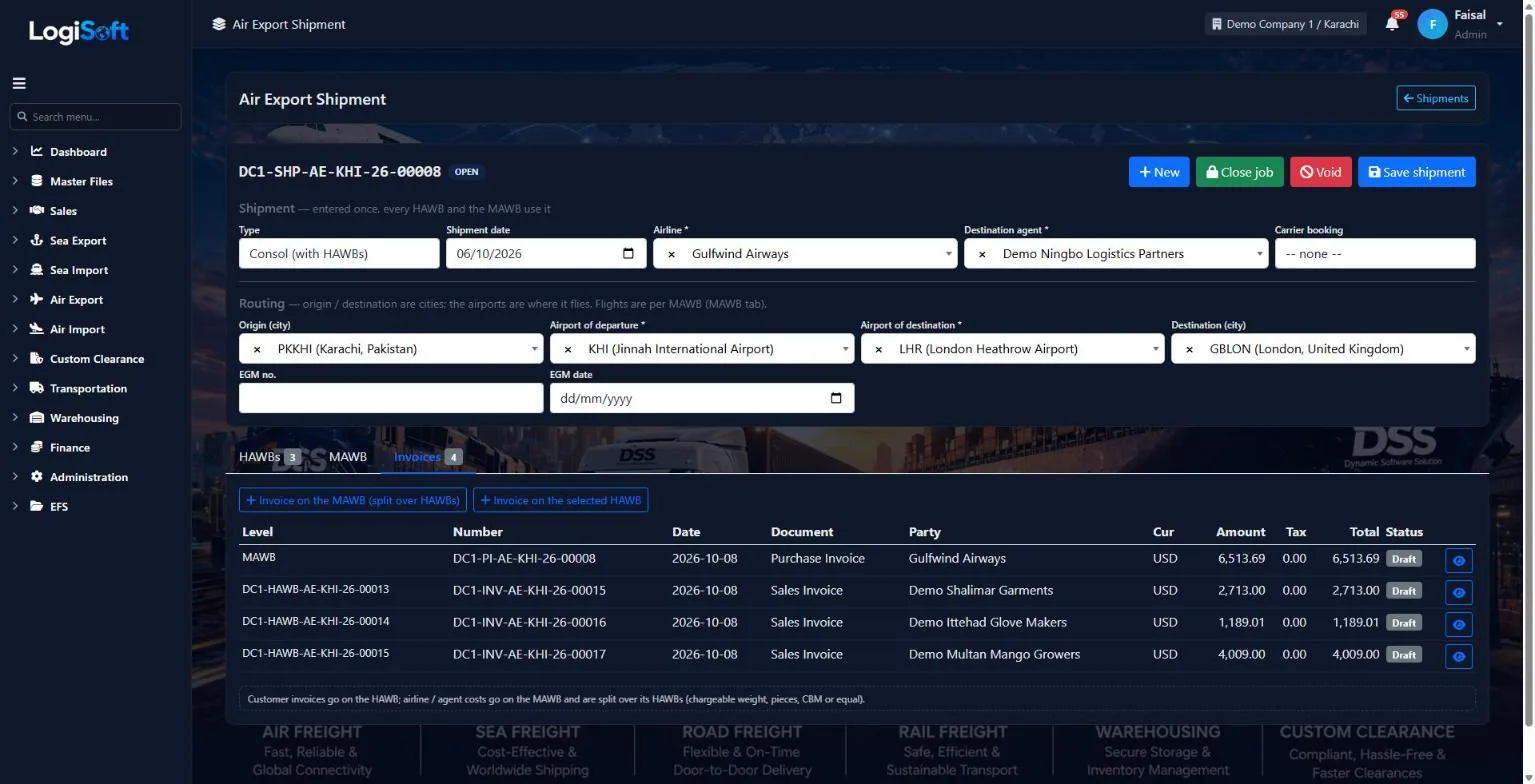Click the red Void button

tap(1320, 172)
